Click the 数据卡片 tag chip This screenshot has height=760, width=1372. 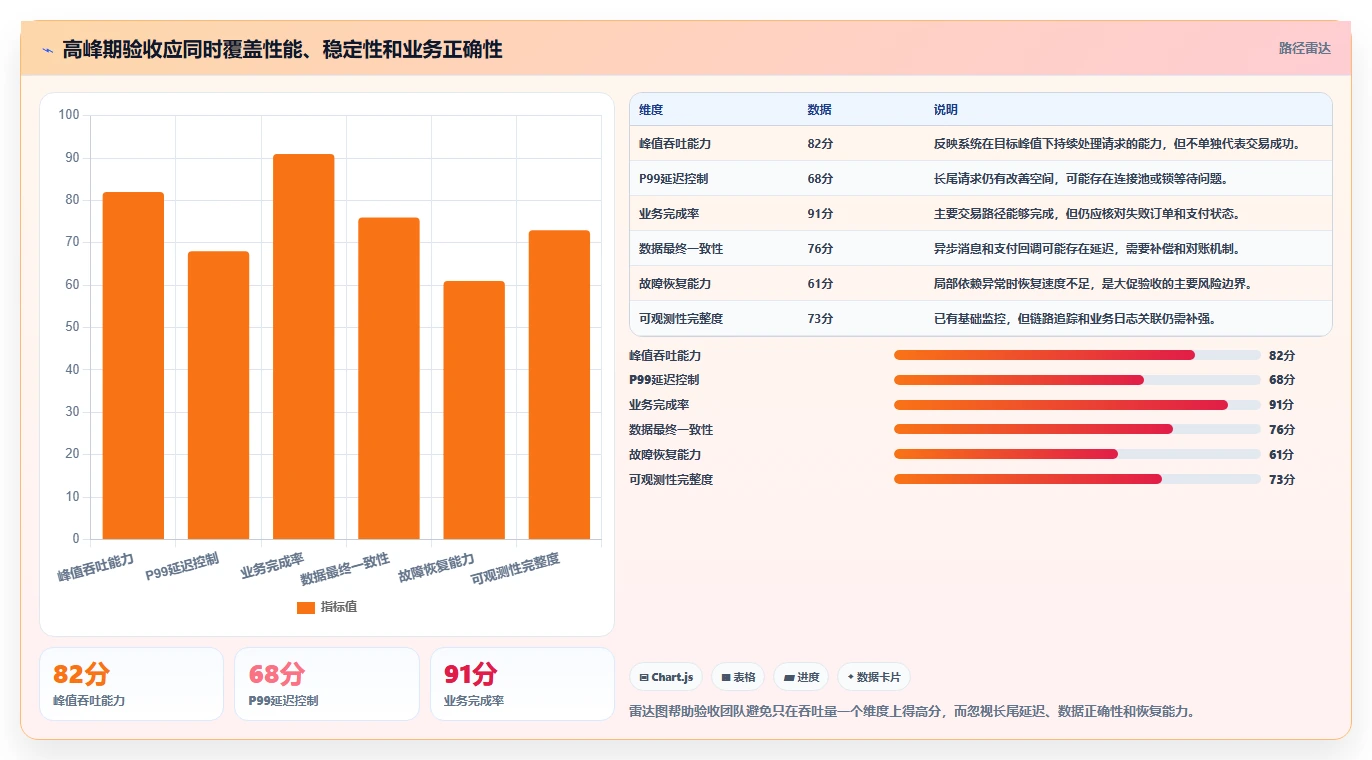click(874, 677)
